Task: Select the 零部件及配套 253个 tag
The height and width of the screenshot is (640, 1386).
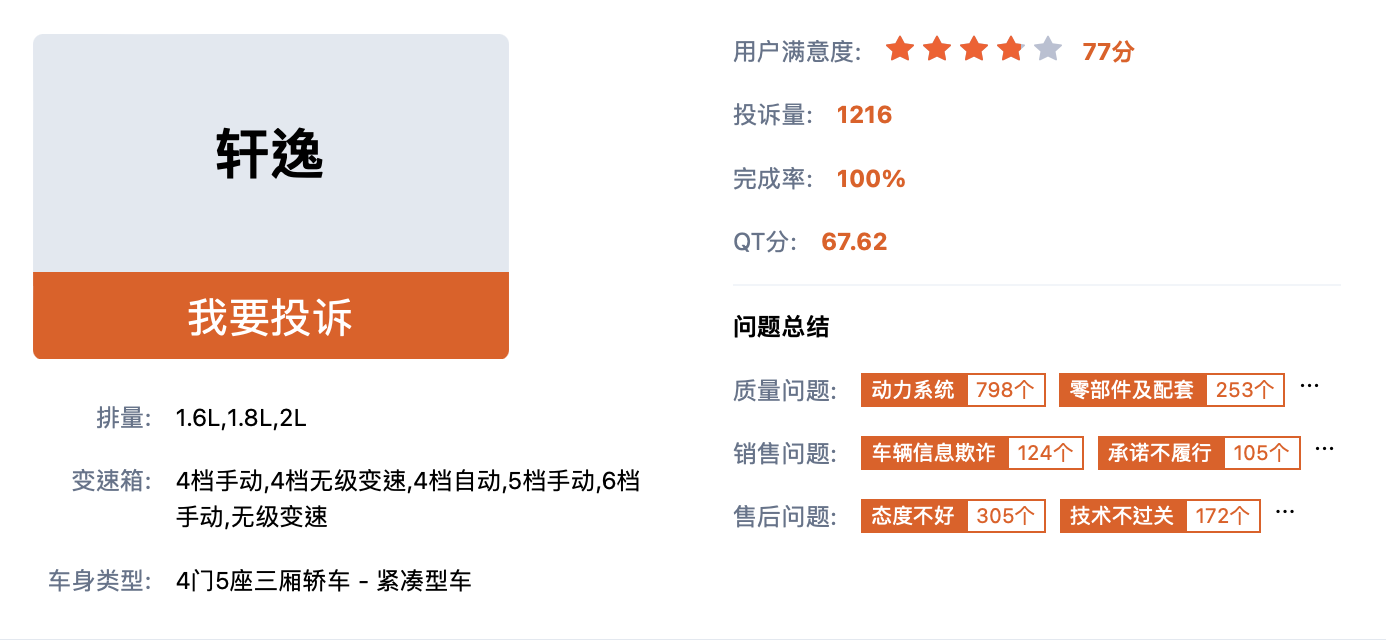Action: (1172, 390)
